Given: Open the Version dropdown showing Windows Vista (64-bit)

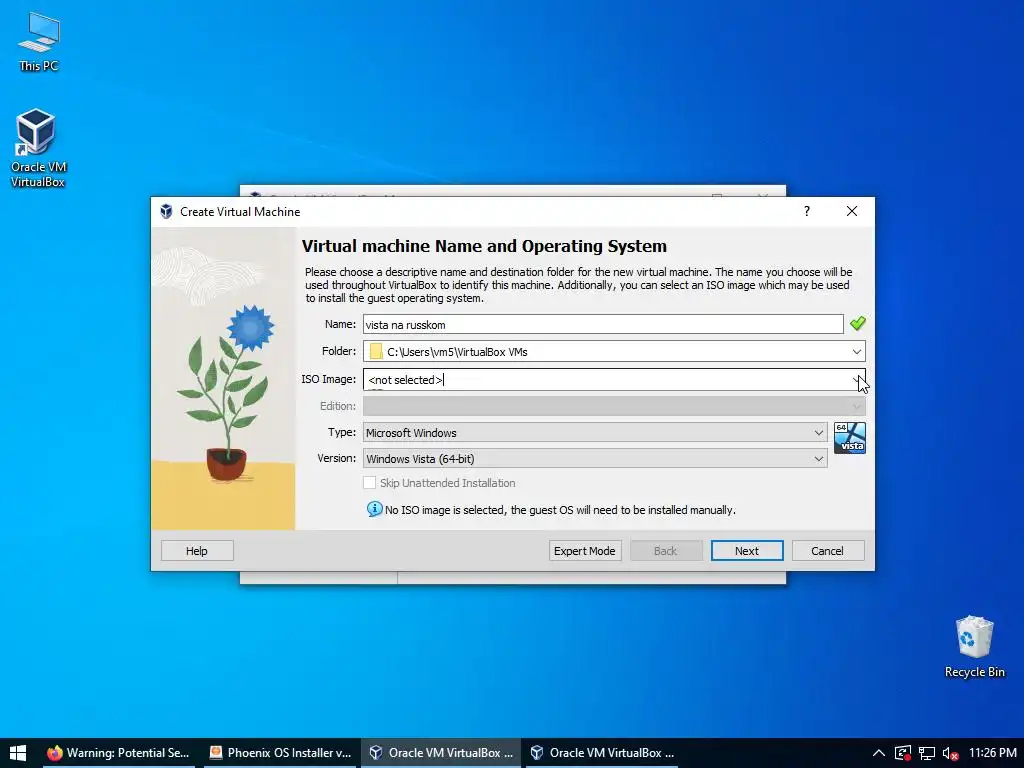Looking at the screenshot, I should point(595,458).
